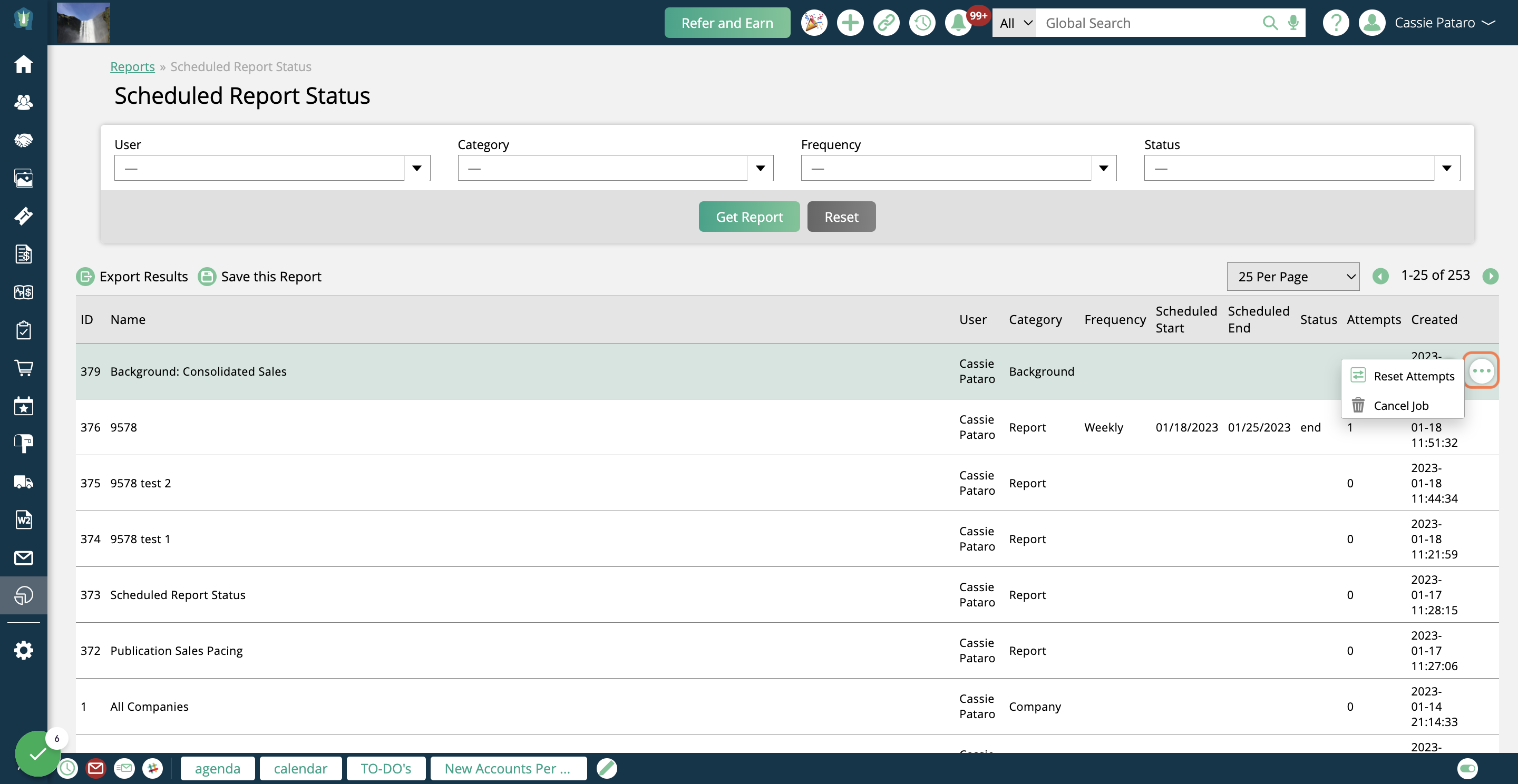The height and width of the screenshot is (784, 1518).
Task: Open the starred calendar sidebar icon
Action: tap(24, 406)
